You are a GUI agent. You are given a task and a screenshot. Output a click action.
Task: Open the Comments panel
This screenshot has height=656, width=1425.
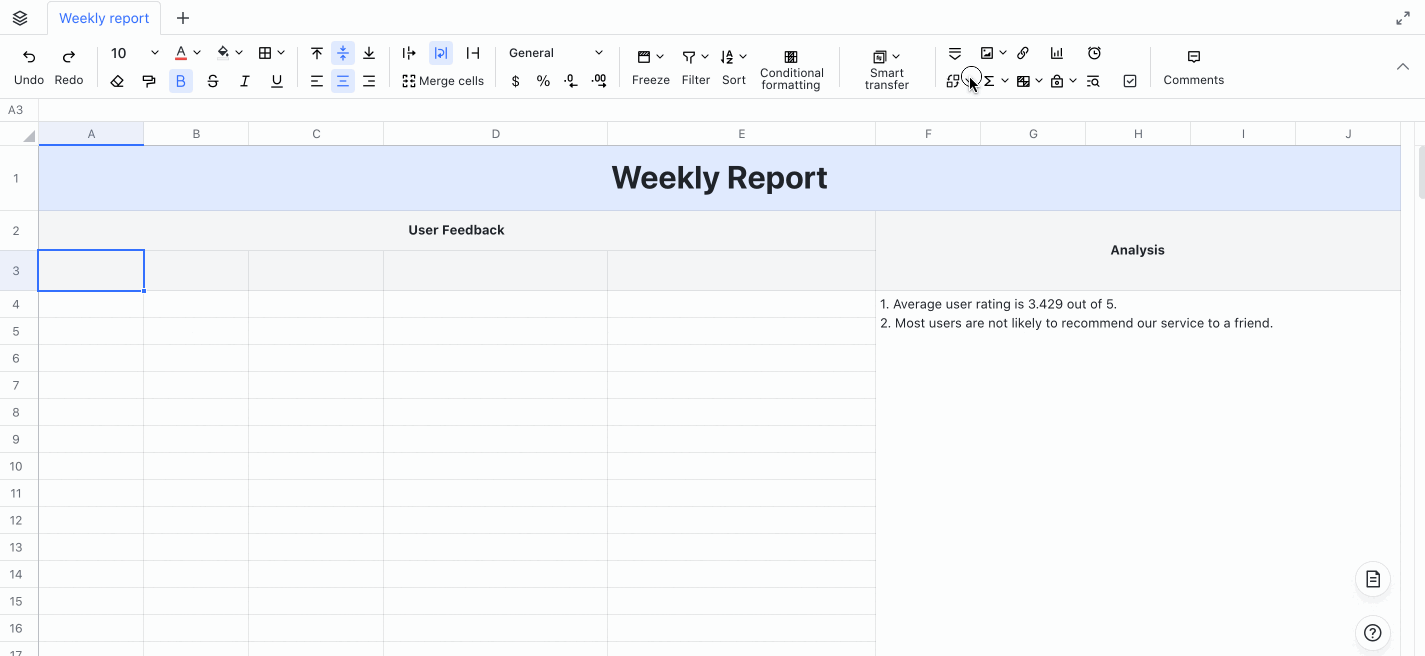(1193, 67)
